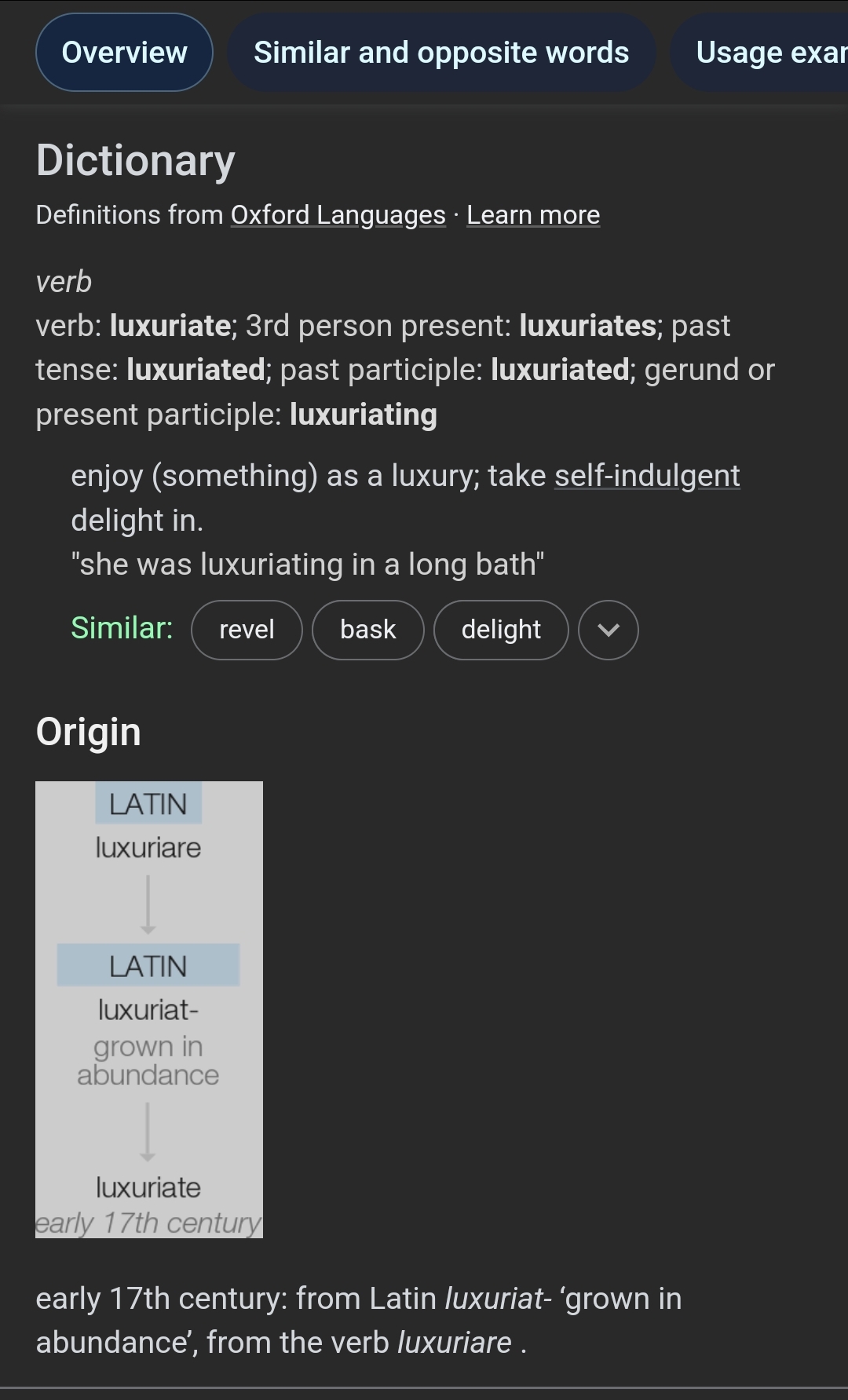The width and height of the screenshot is (848, 1400).
Task: Click the bold word luxuriating
Action: (x=363, y=415)
